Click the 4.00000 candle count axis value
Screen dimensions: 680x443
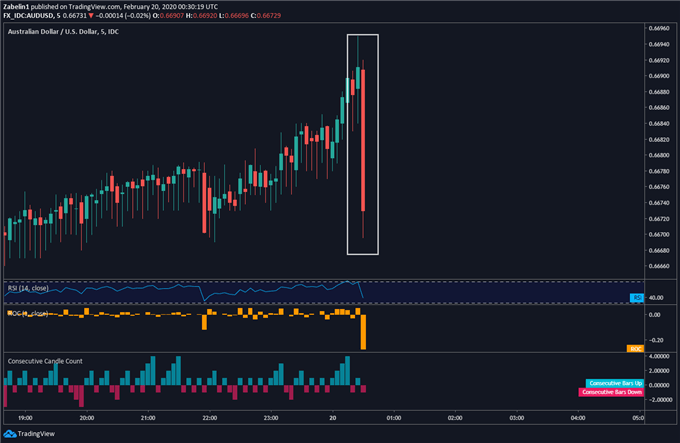(659, 356)
